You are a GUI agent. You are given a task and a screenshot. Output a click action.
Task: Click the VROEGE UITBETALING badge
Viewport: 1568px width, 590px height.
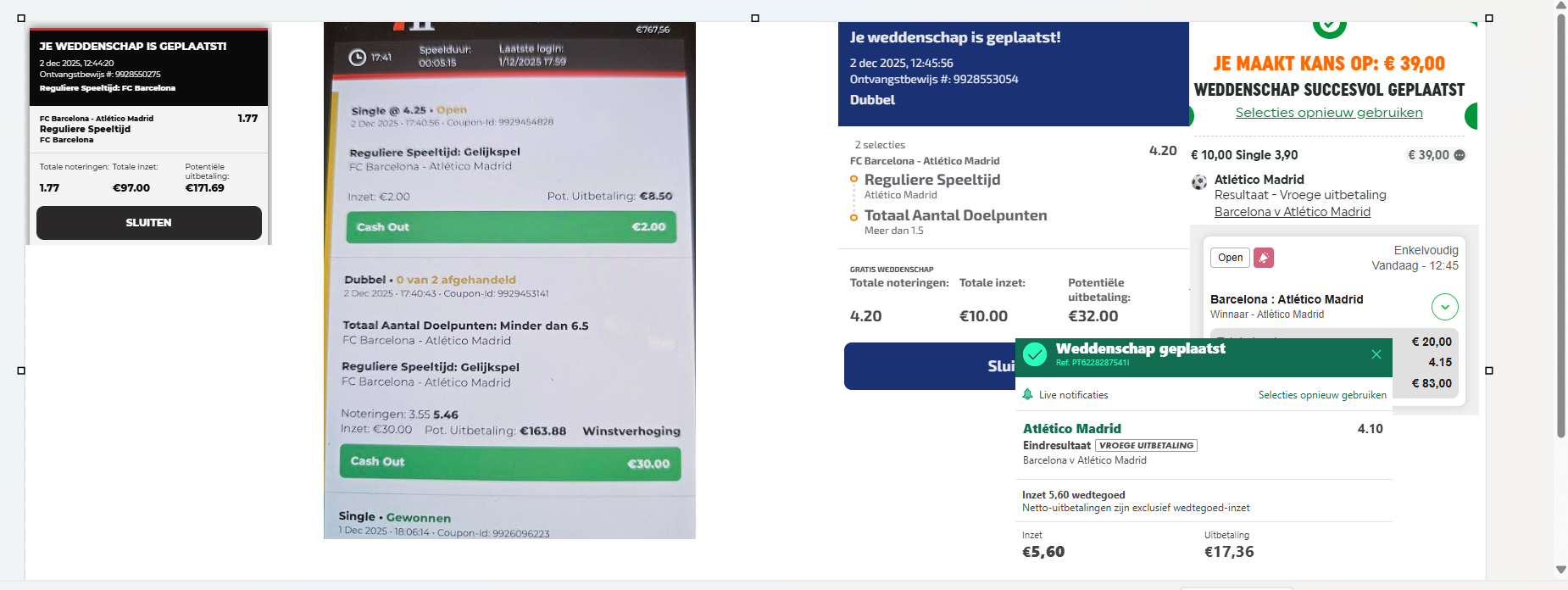coord(1146,445)
